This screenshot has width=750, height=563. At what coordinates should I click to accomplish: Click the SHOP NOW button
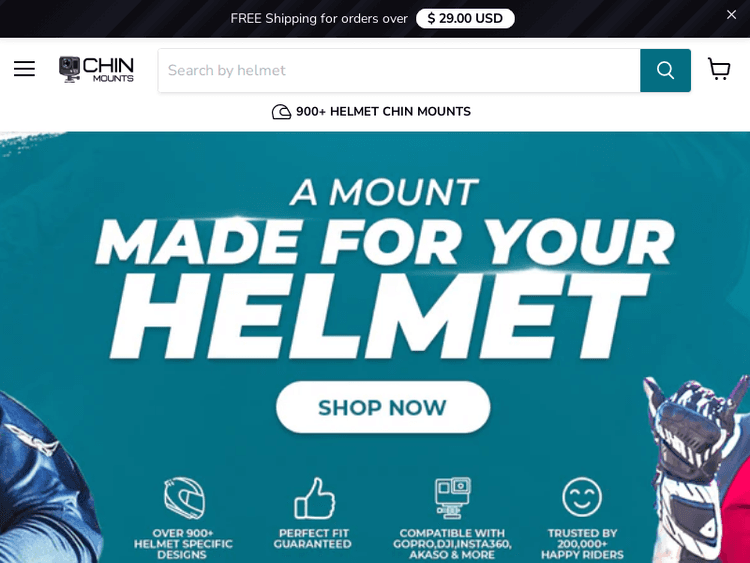383,408
